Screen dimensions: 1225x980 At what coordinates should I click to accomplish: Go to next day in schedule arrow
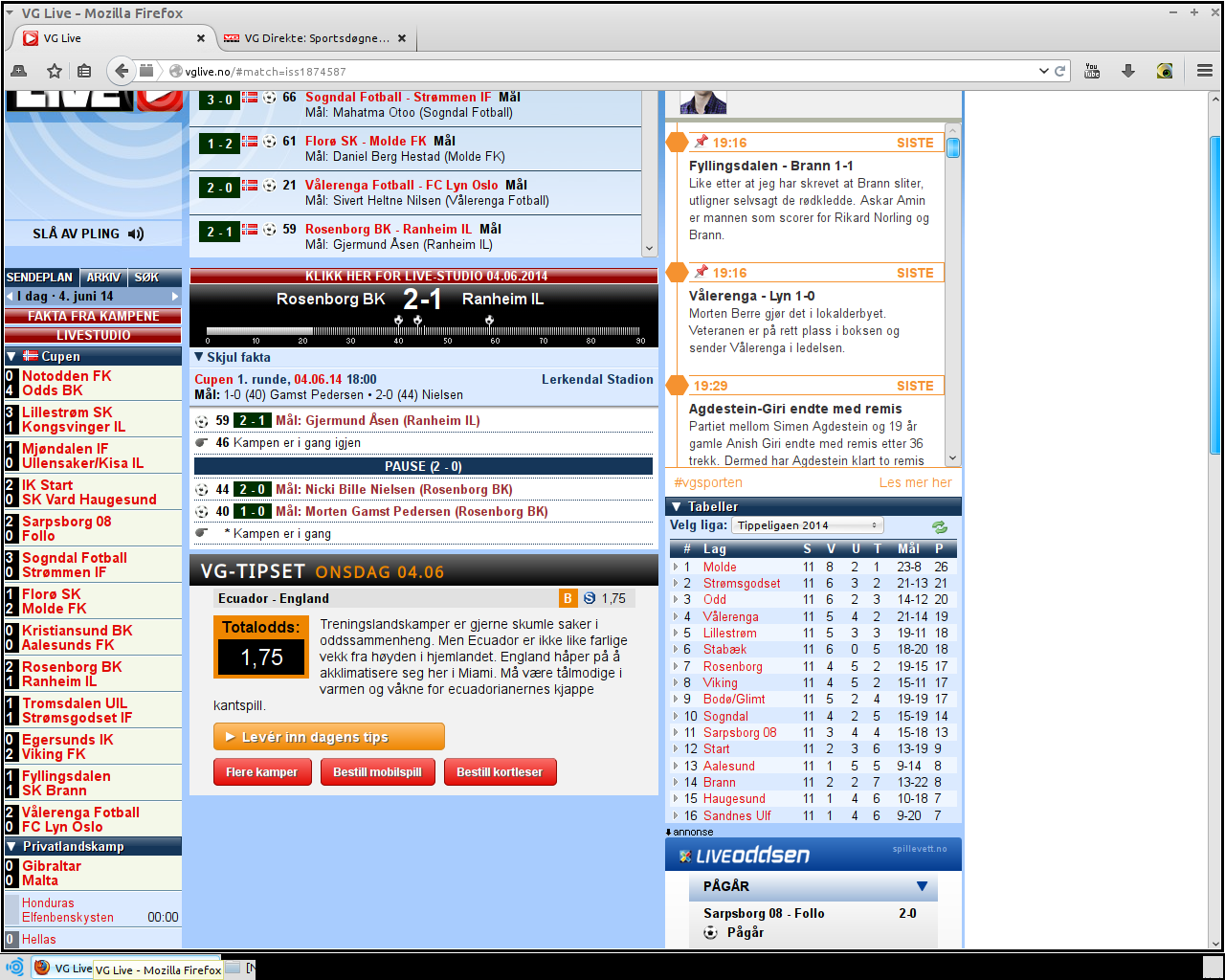click(175, 297)
